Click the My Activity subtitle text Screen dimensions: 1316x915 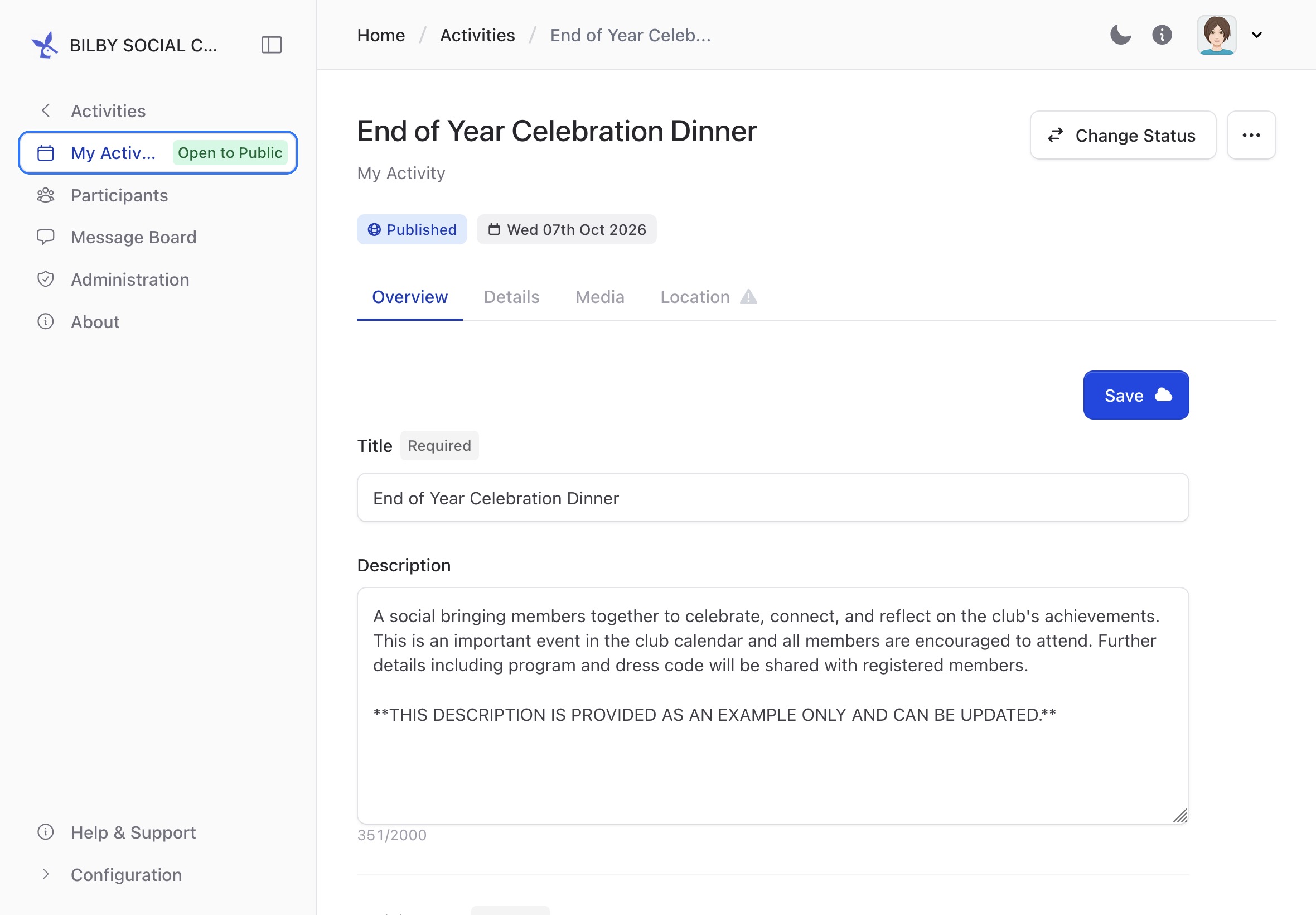point(401,173)
